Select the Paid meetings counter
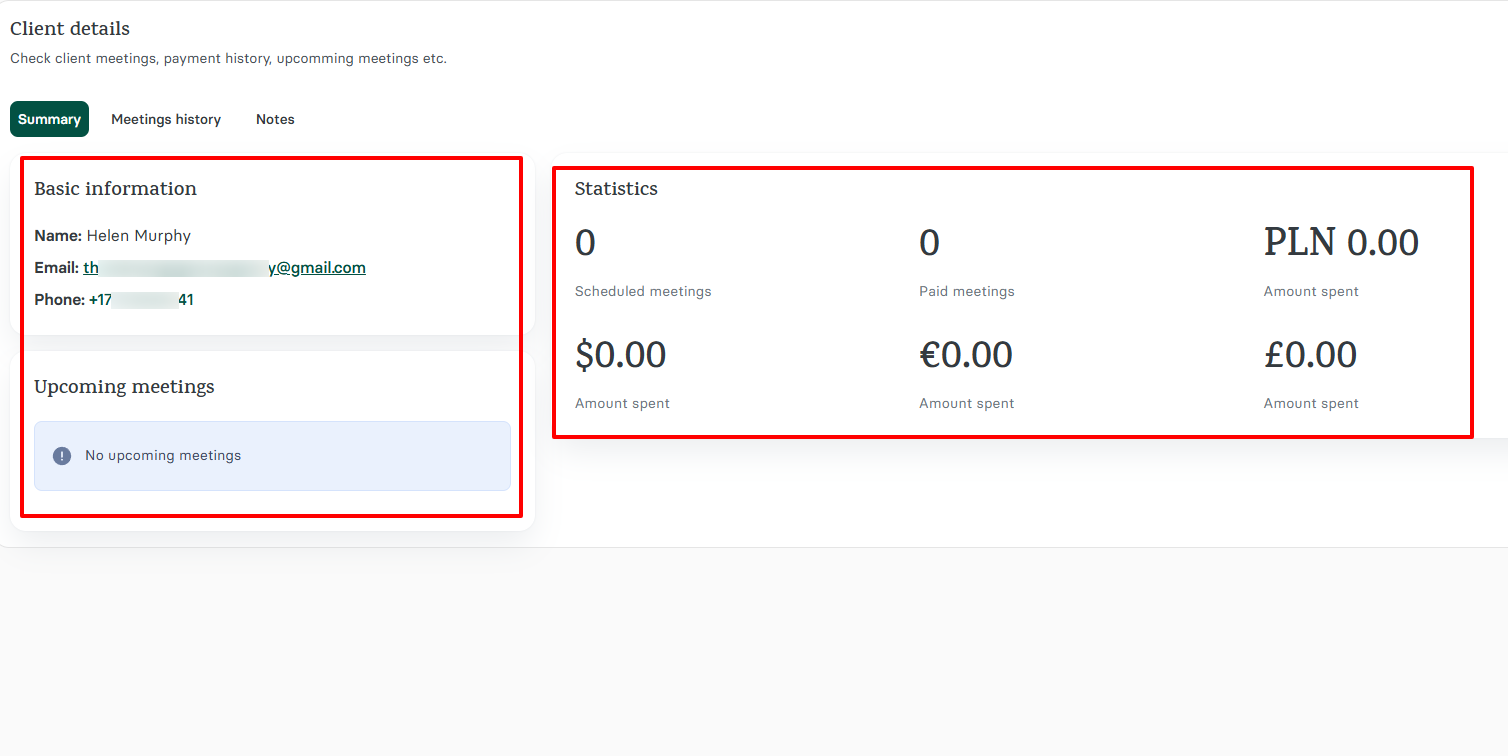This screenshot has width=1508, height=756. click(929, 242)
